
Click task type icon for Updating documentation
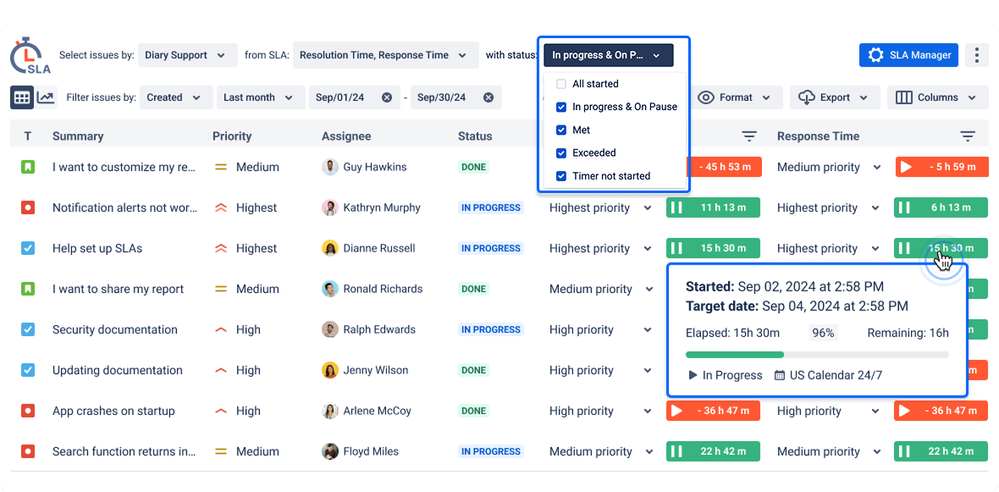click(27, 370)
